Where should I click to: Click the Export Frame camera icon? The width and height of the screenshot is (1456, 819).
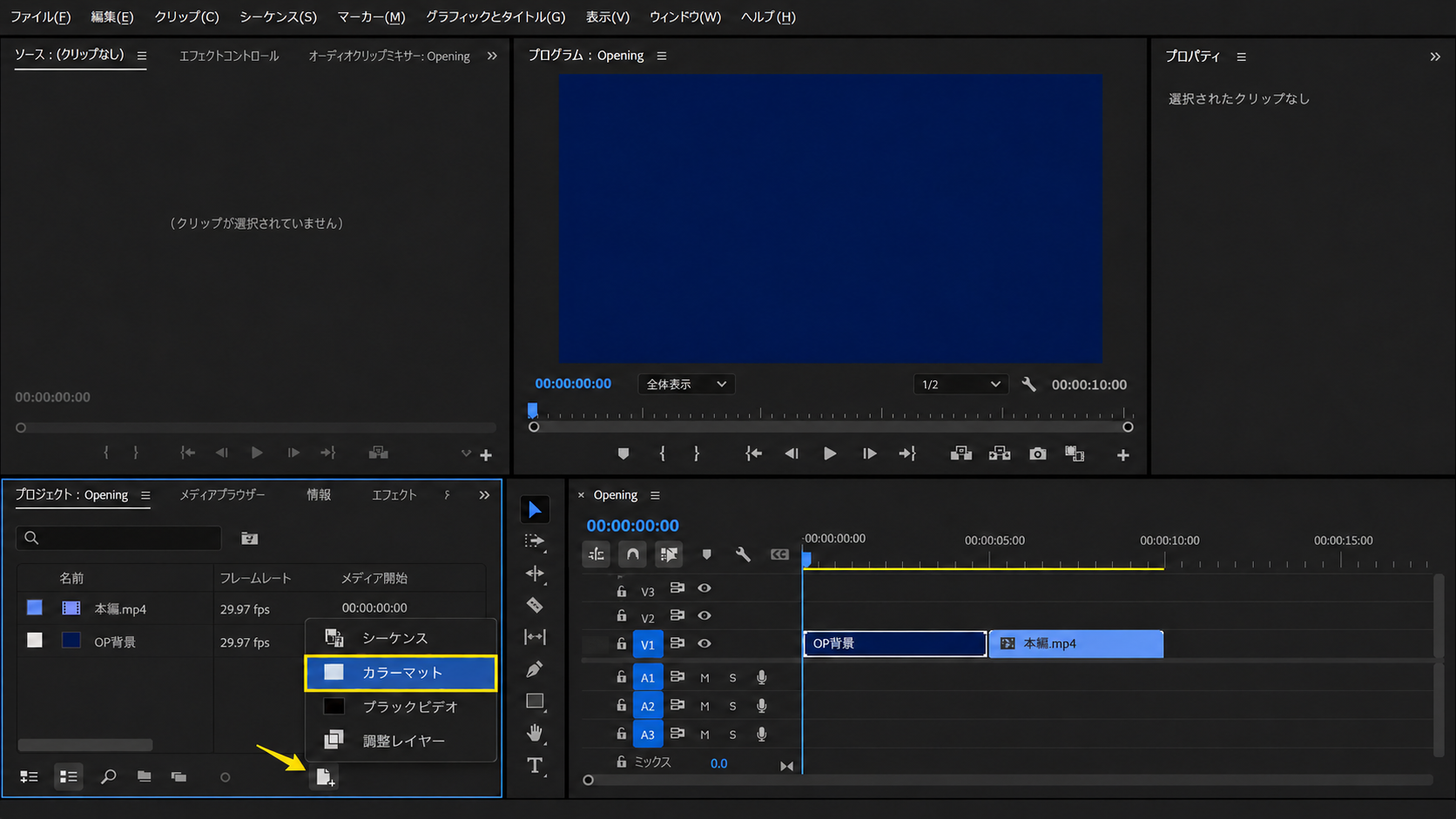tap(1037, 454)
